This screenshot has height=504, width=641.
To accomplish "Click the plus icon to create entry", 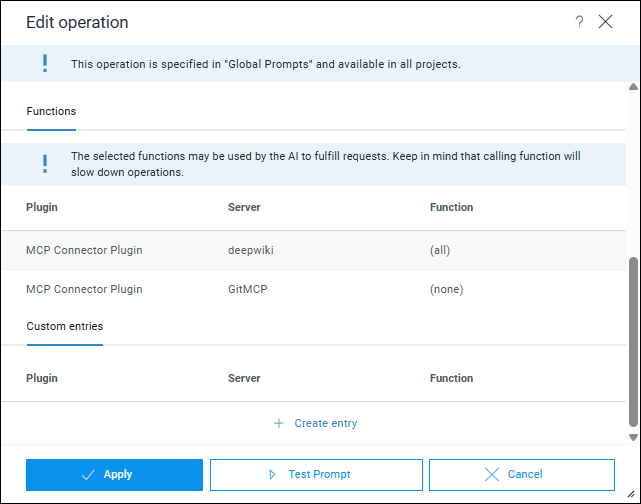I will 279,423.
